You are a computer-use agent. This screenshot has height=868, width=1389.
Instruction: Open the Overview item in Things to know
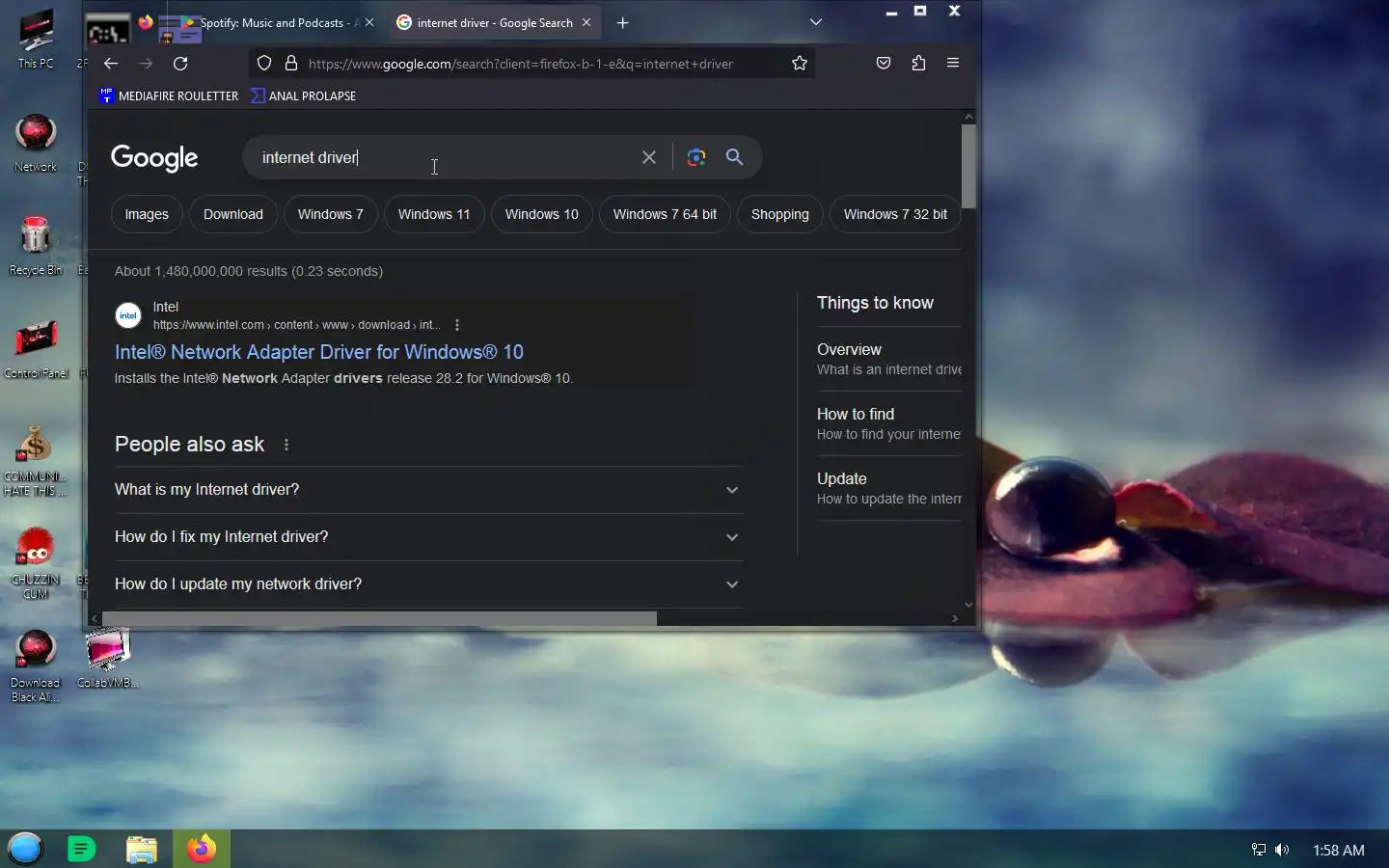click(889, 359)
